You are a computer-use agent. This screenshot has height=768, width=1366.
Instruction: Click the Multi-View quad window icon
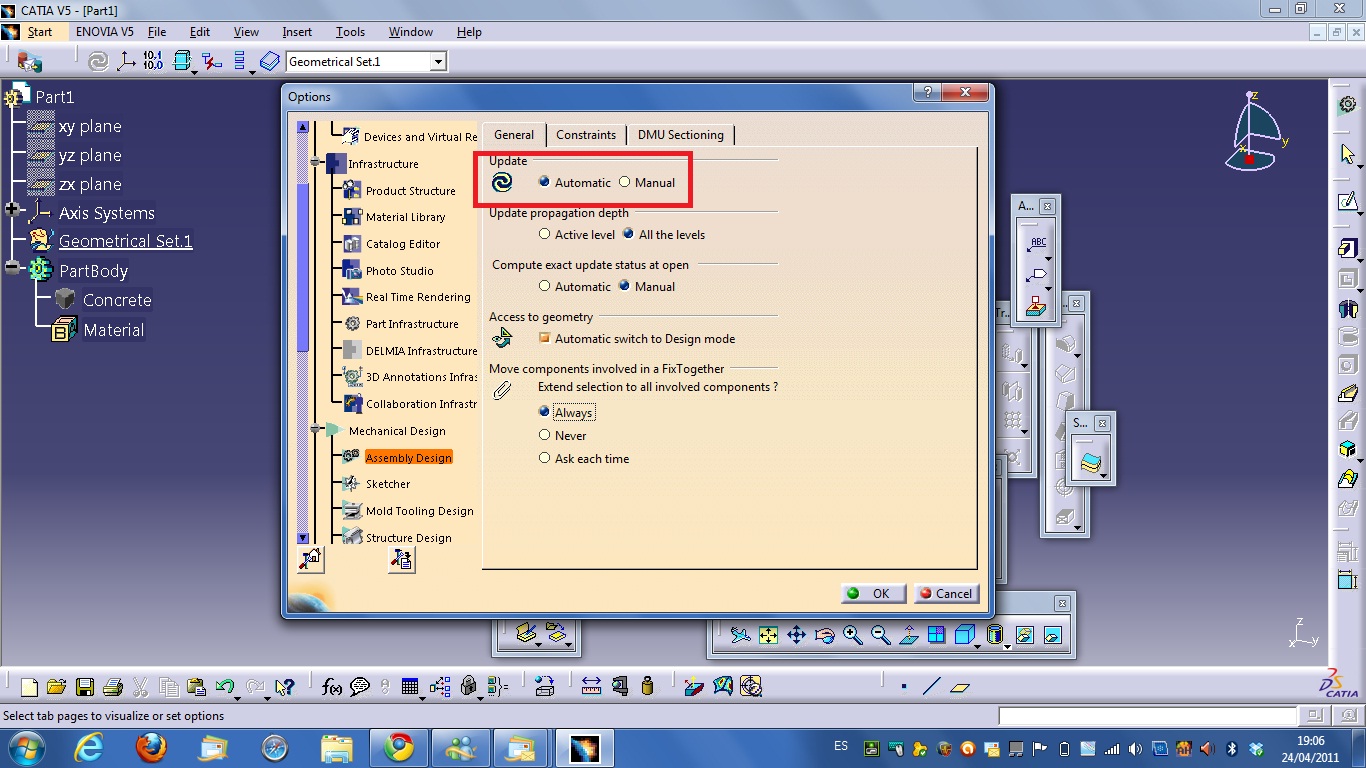click(x=936, y=634)
